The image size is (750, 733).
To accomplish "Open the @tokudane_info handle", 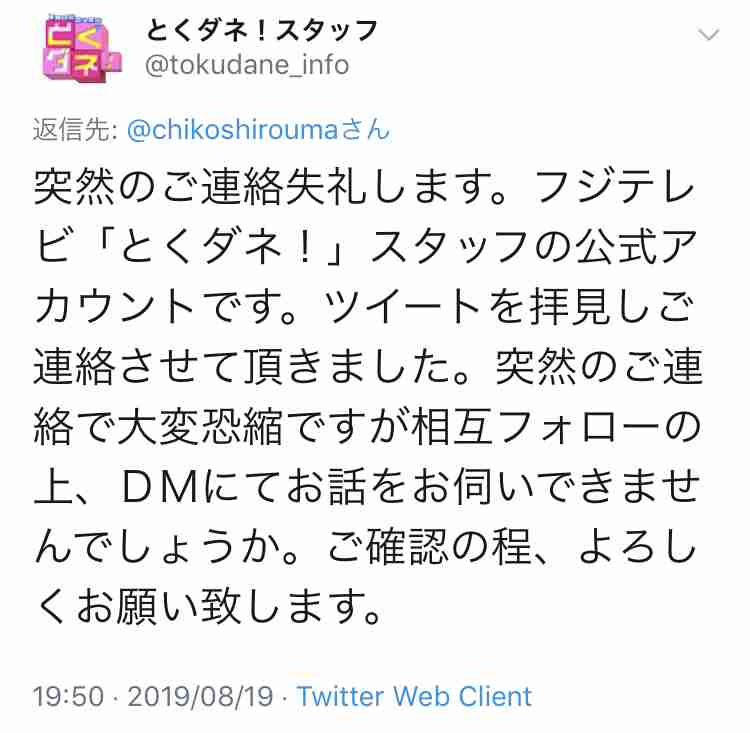I will click(247, 65).
